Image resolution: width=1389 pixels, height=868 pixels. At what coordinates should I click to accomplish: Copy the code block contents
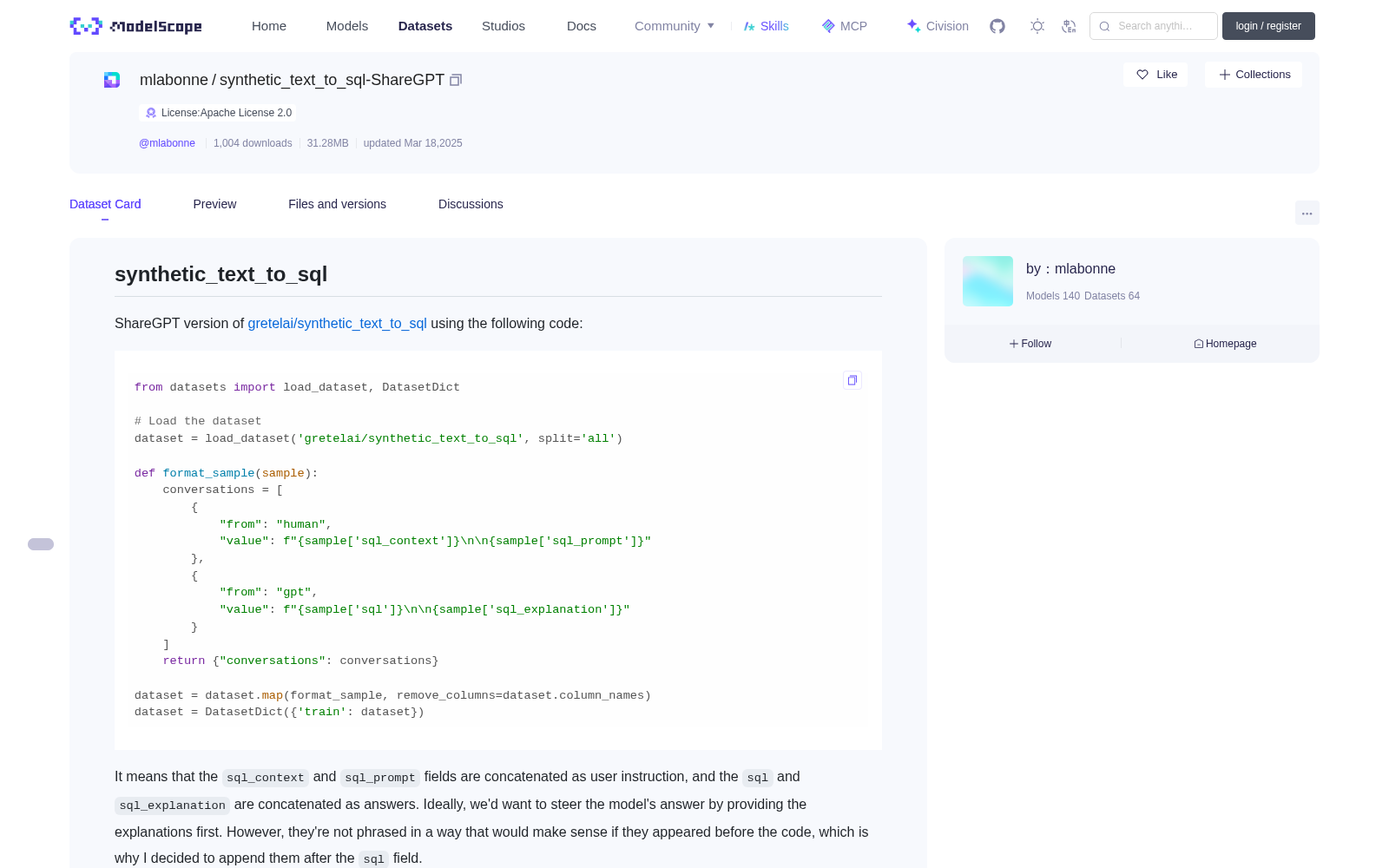tap(852, 380)
